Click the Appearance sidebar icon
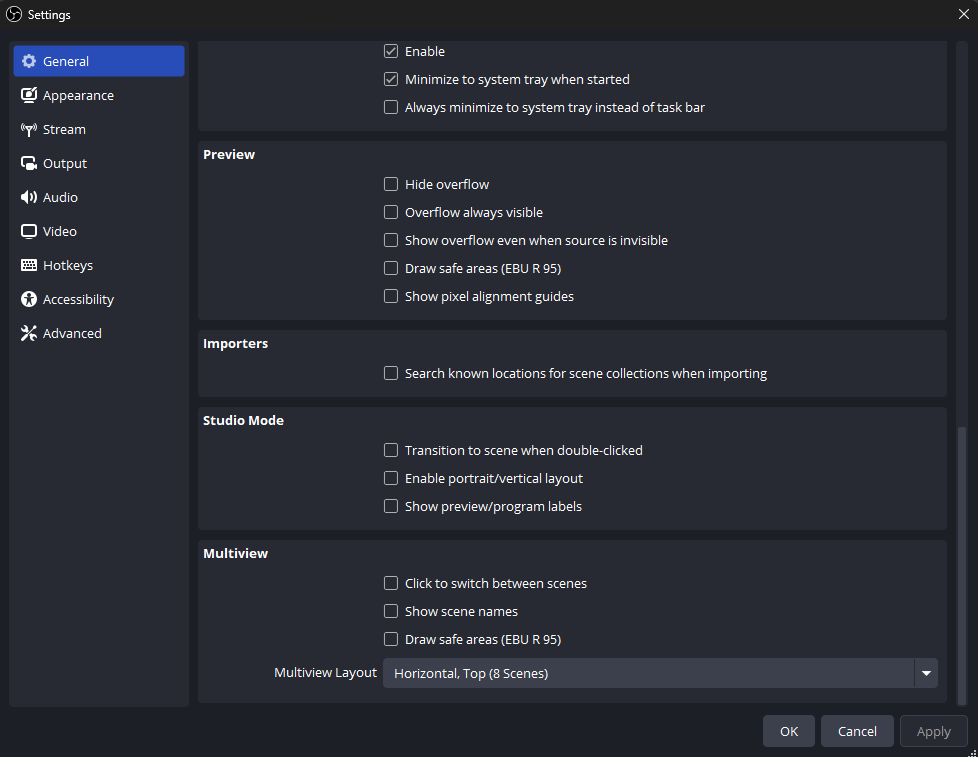 pyautogui.click(x=29, y=95)
